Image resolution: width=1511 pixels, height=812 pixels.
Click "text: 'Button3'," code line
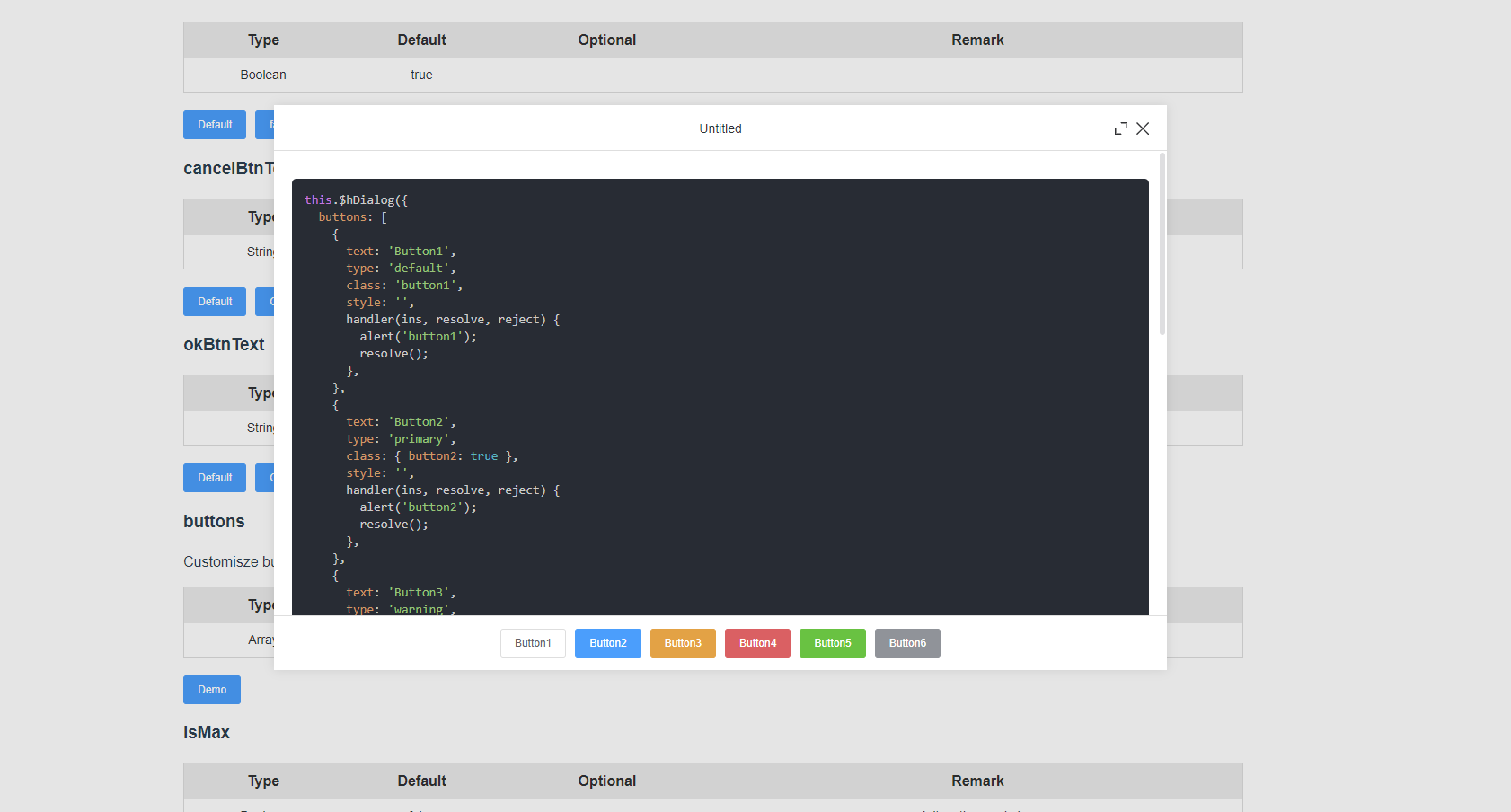click(401, 593)
